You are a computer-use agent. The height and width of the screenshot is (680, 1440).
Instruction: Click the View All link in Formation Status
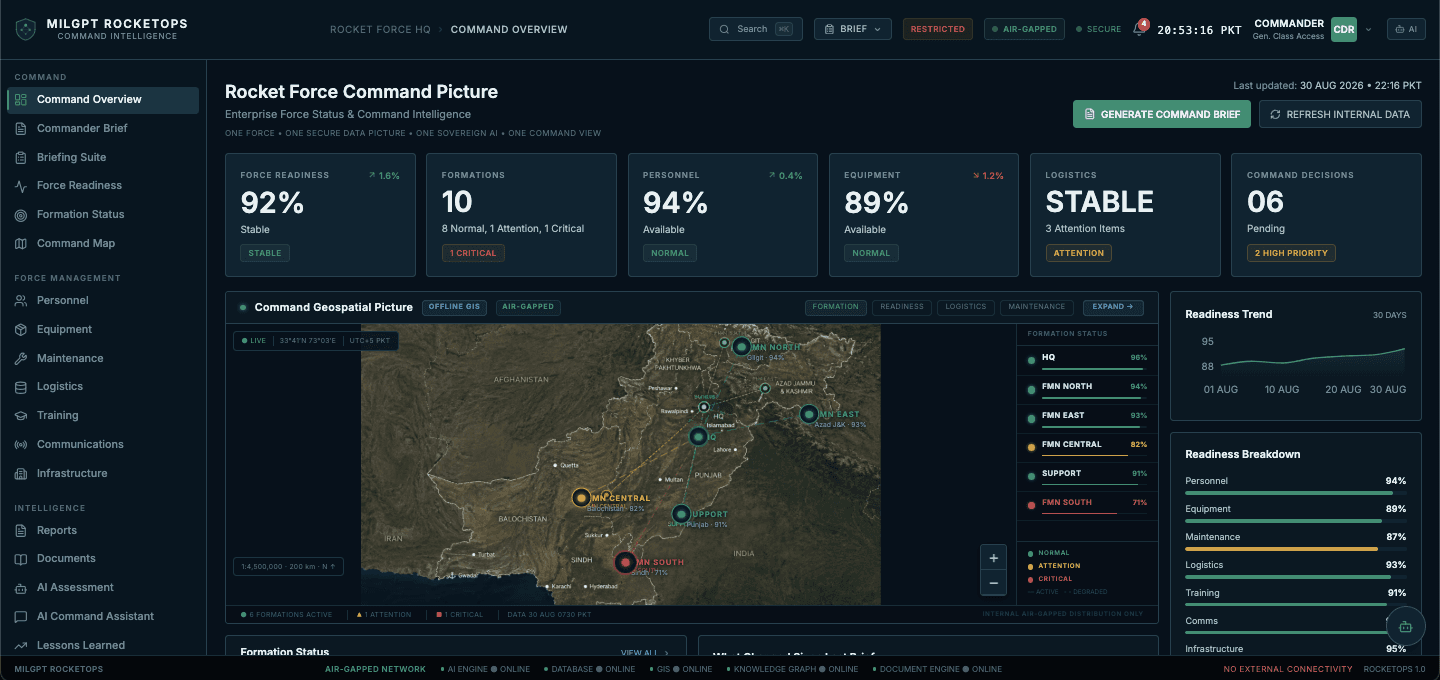point(645,652)
